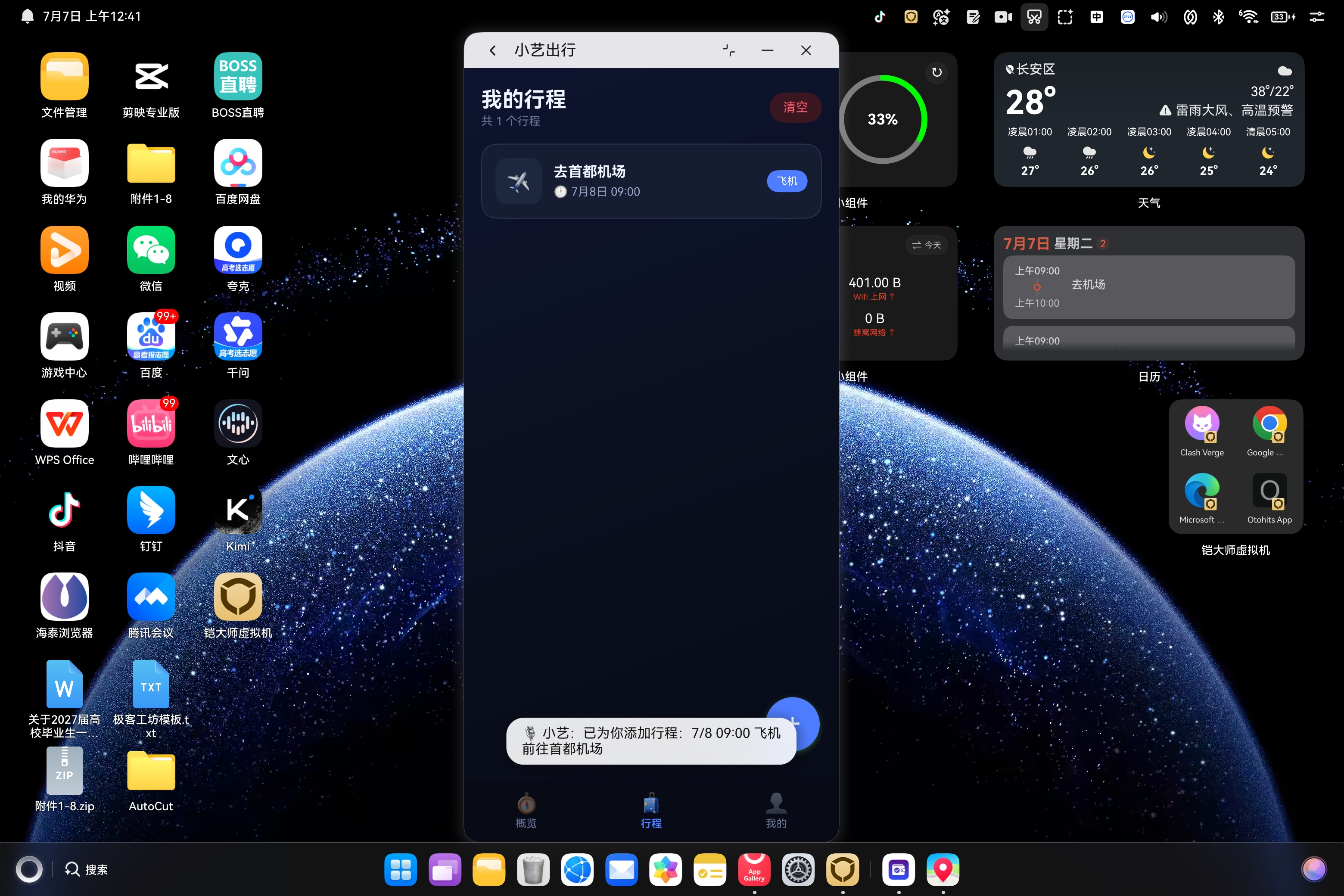Open the 百度 app icon
This screenshot has width=1344, height=896.
click(x=151, y=336)
